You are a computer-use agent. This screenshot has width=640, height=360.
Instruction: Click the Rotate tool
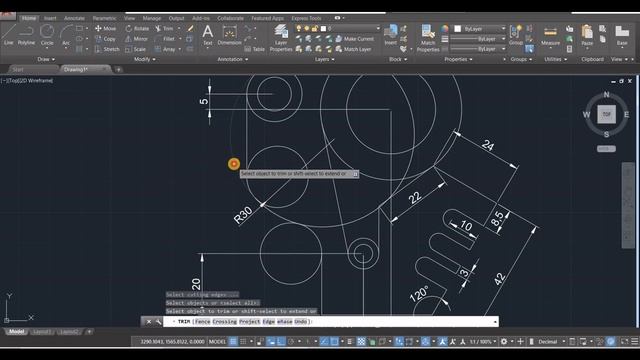(137, 29)
